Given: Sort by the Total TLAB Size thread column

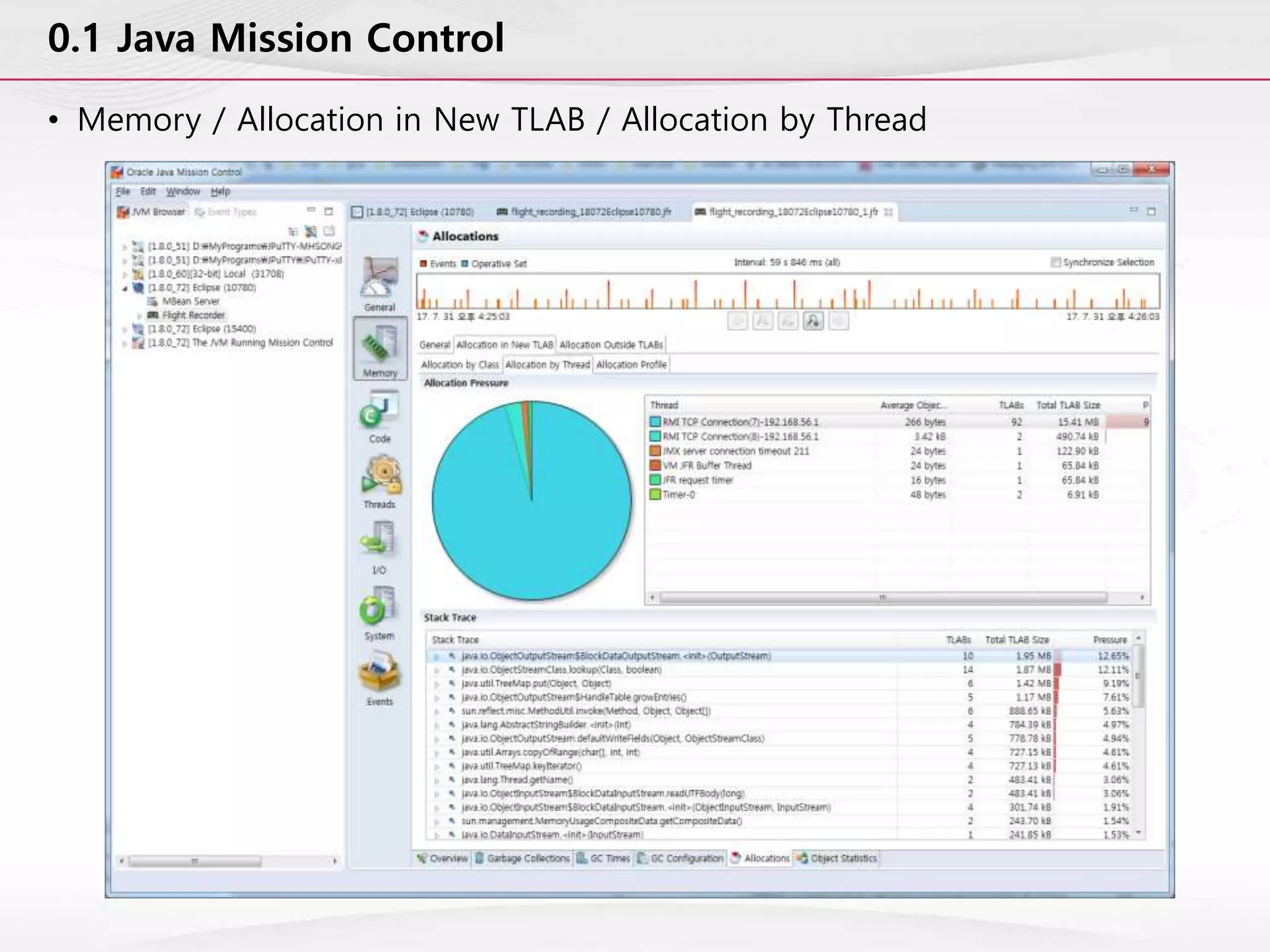Looking at the screenshot, I should click(x=1068, y=405).
